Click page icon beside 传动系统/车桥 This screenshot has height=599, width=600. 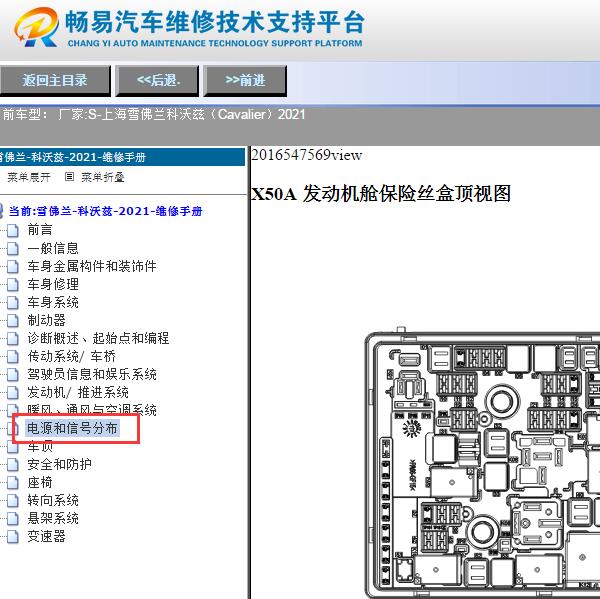point(13,356)
